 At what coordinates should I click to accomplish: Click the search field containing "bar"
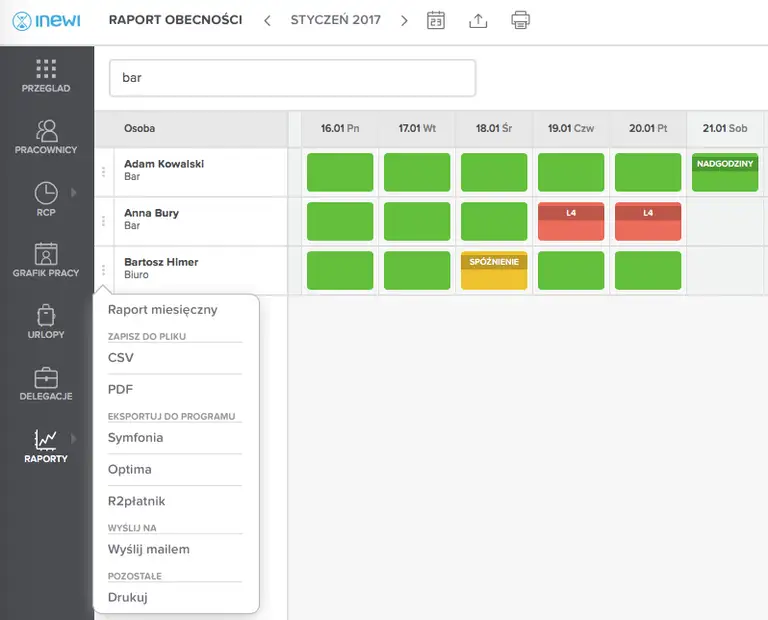(292, 78)
